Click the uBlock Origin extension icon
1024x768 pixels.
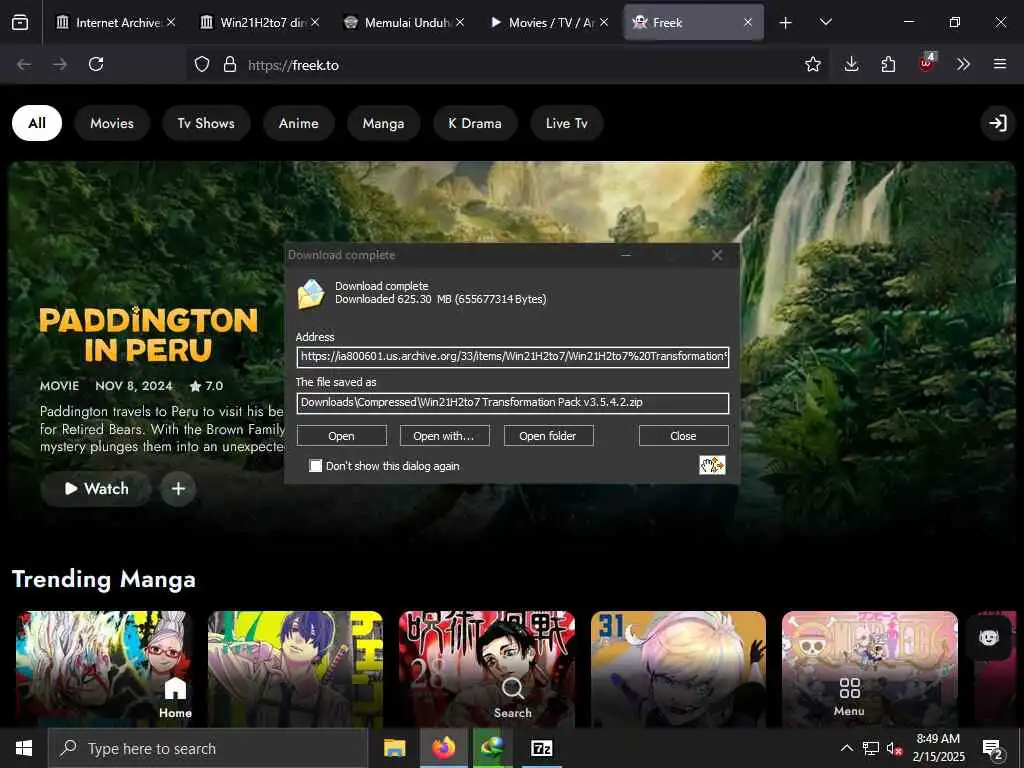click(926, 63)
